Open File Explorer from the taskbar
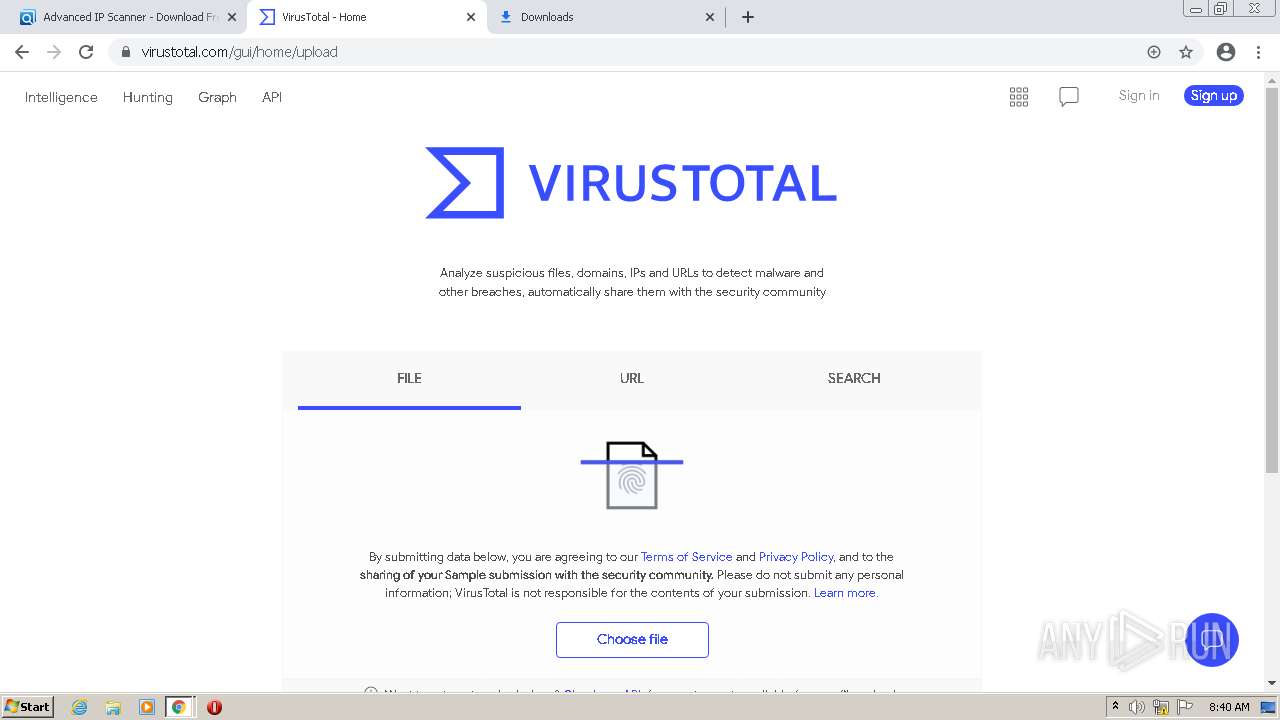 113,707
